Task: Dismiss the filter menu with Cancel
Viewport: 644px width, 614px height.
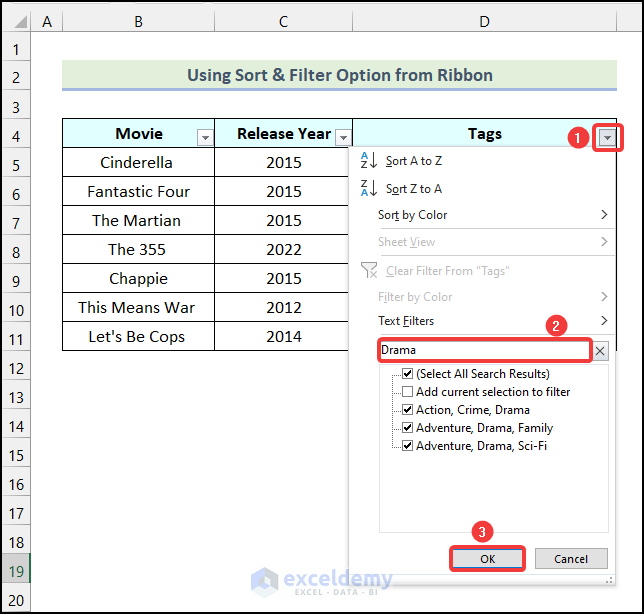Action: [x=571, y=559]
